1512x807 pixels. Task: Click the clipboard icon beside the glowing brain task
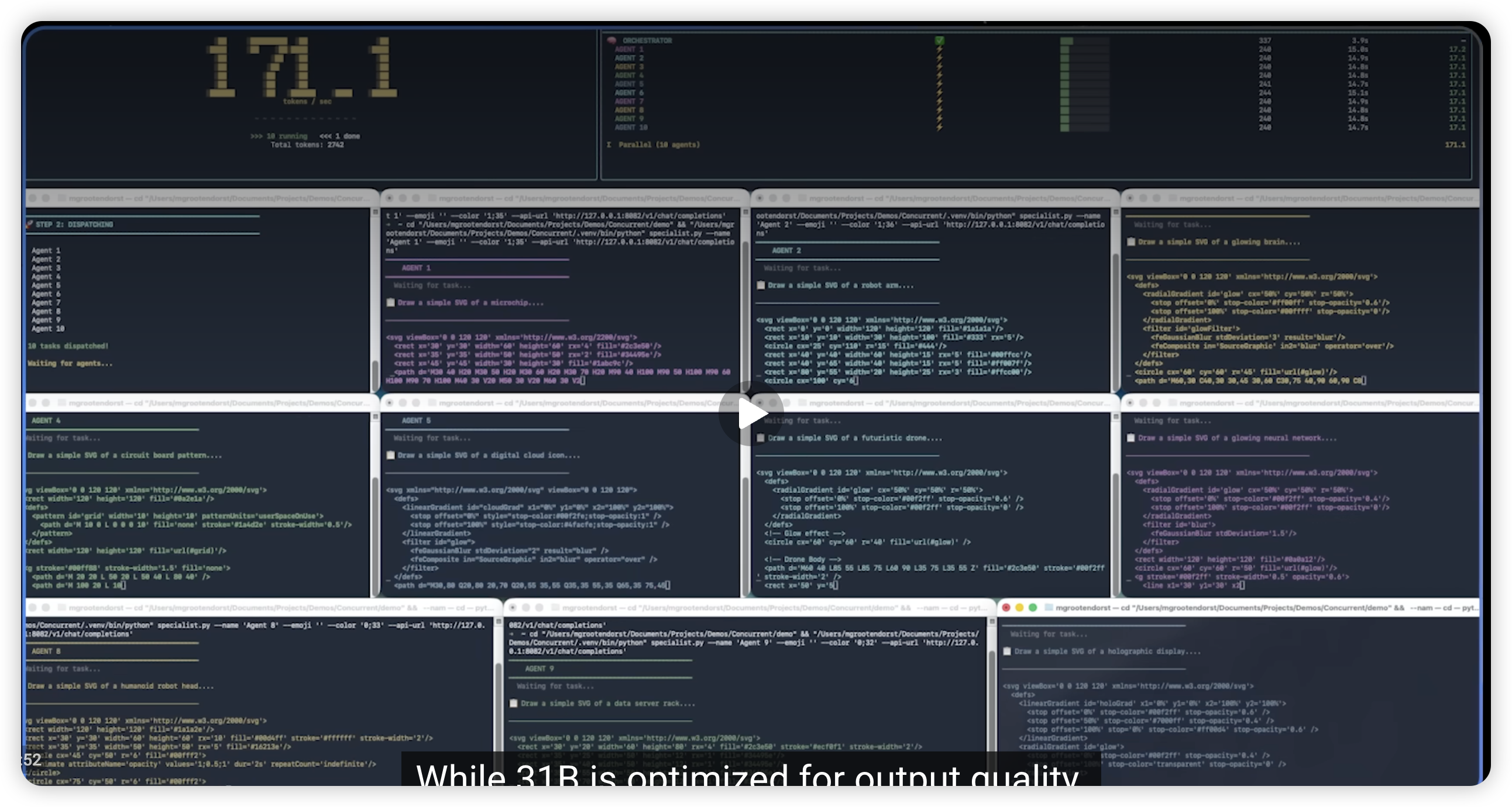pyautogui.click(x=1131, y=242)
